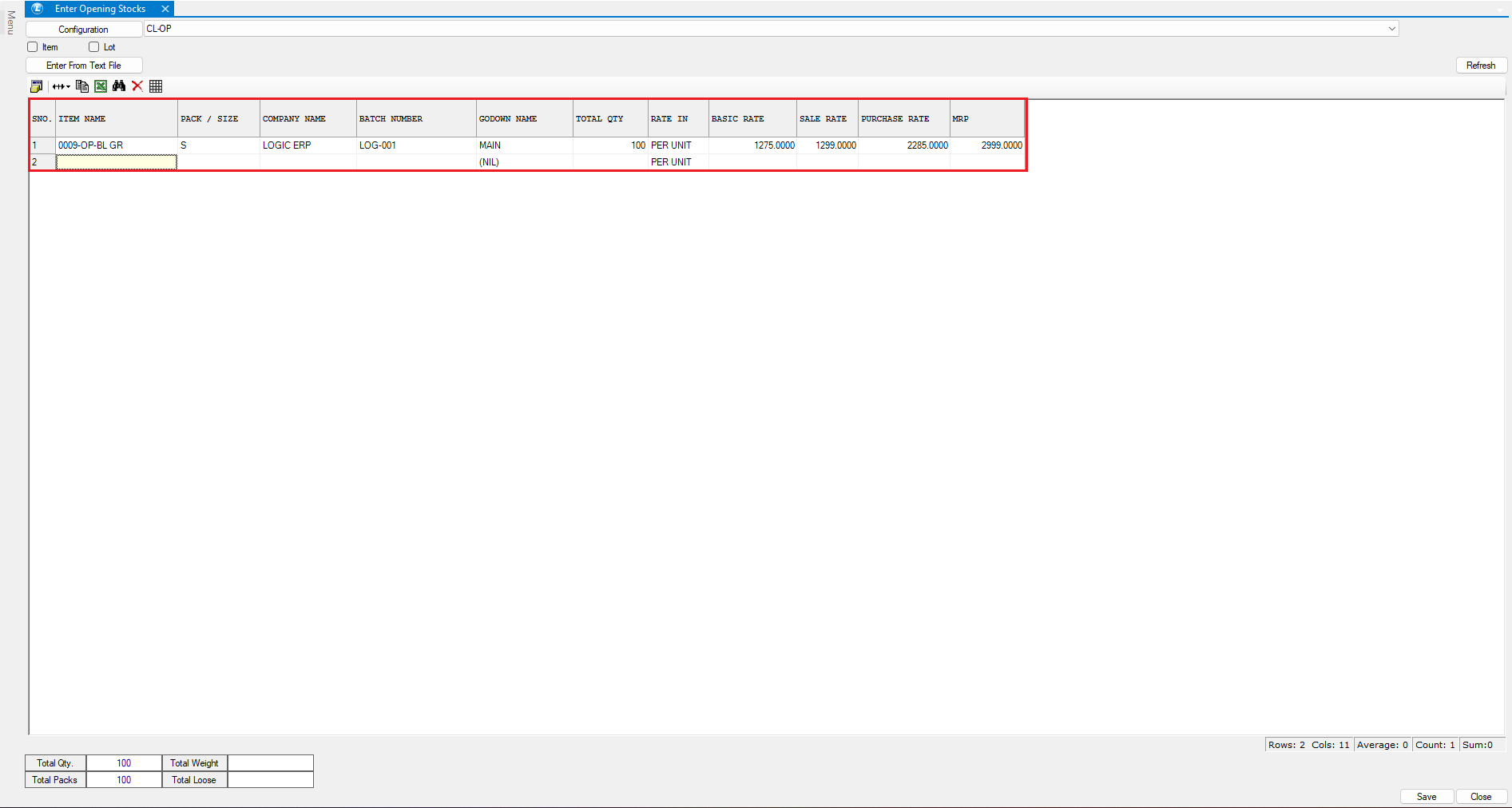This screenshot has width=1512, height=808.
Task: Tick the Lot checkbox
Action: [x=94, y=47]
